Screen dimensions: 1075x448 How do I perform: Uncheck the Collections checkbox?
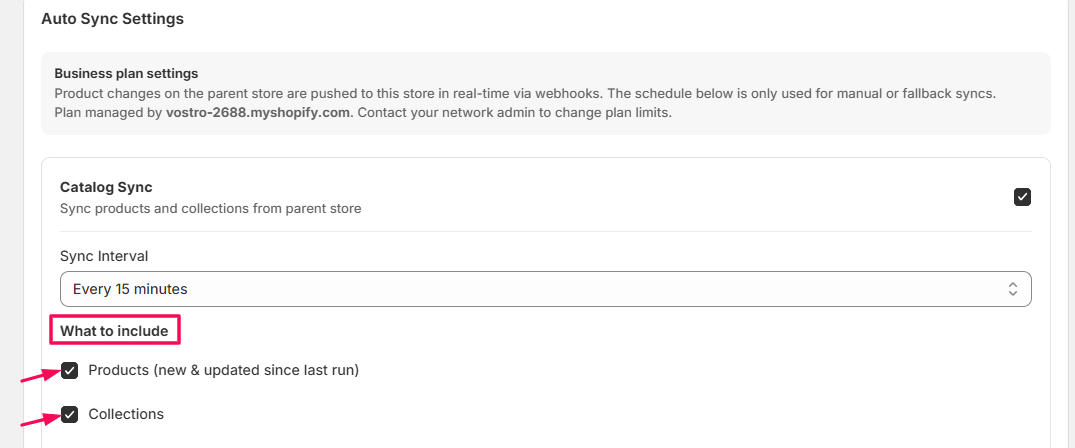click(70, 414)
